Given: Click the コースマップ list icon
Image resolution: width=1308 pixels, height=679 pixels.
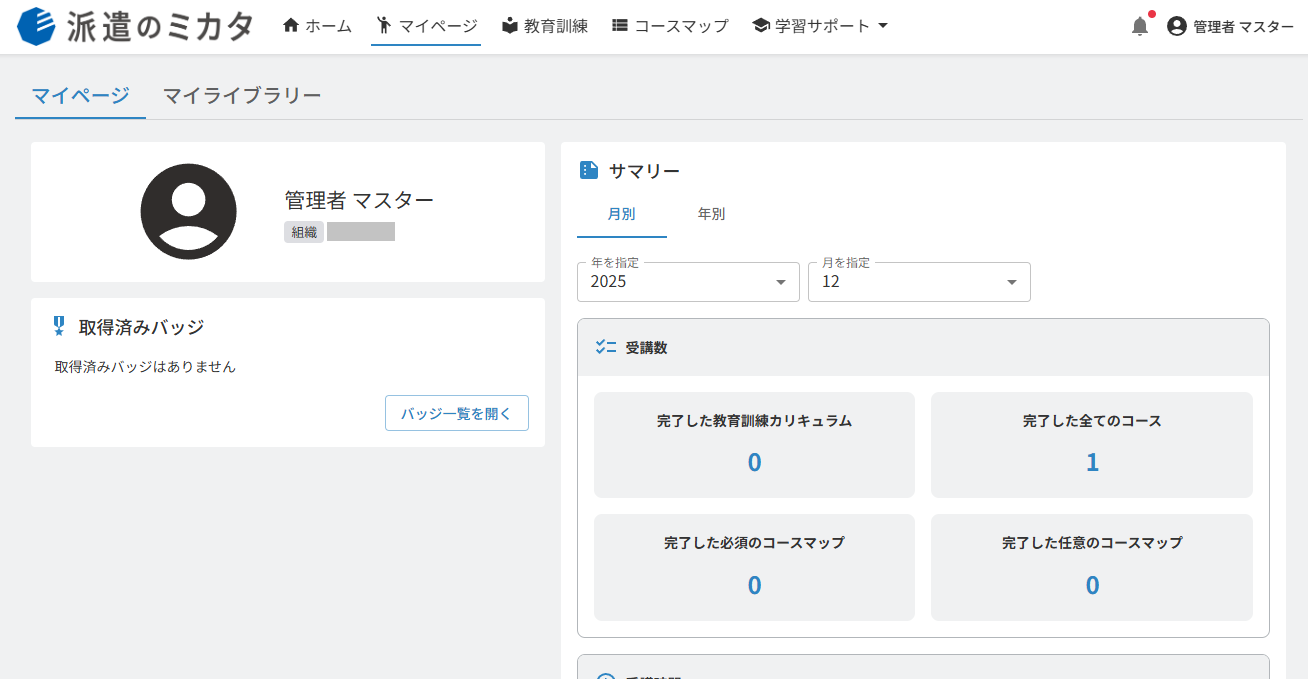Looking at the screenshot, I should (620, 26).
